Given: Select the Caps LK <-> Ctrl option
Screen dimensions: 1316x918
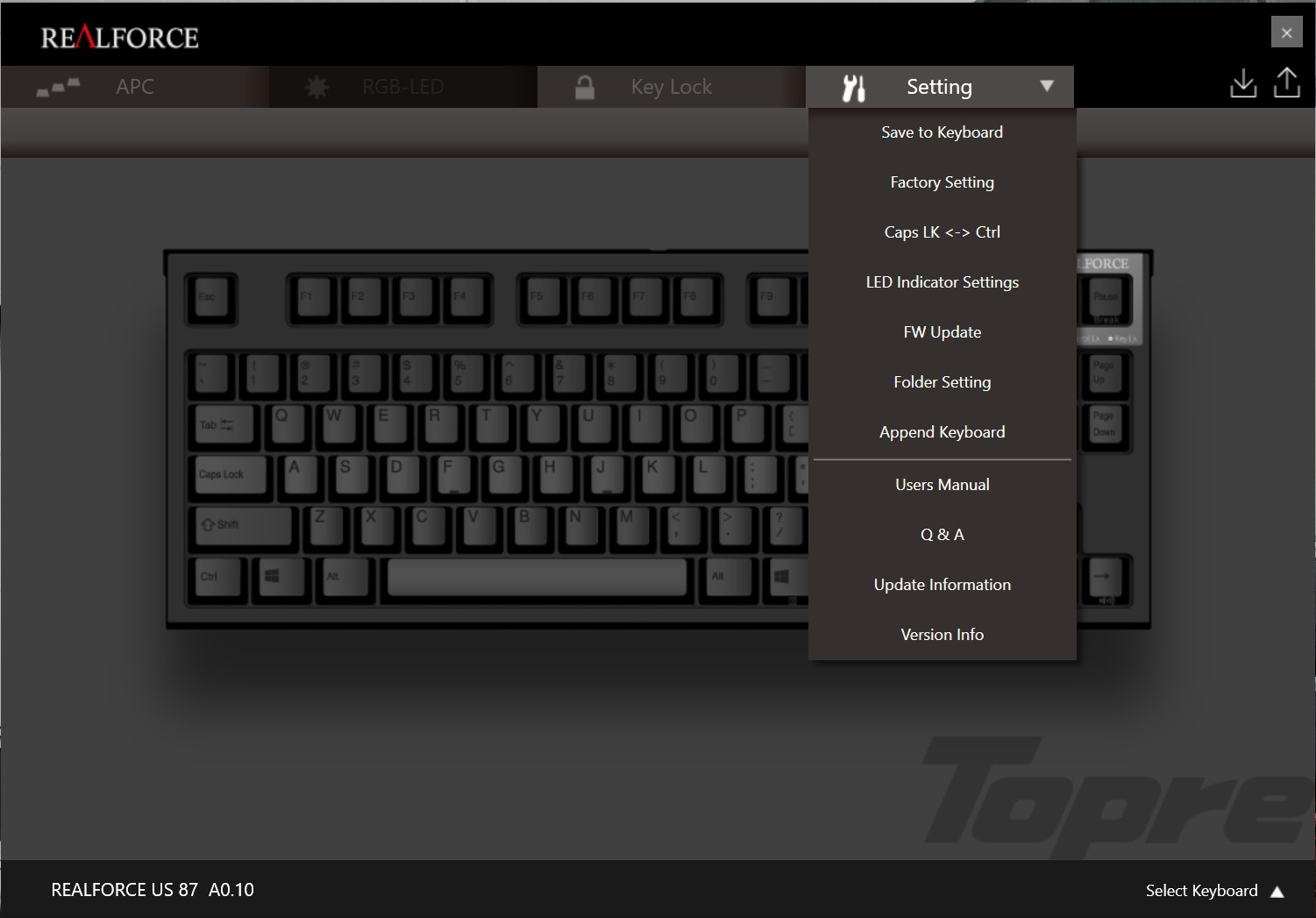Looking at the screenshot, I should tap(942, 231).
